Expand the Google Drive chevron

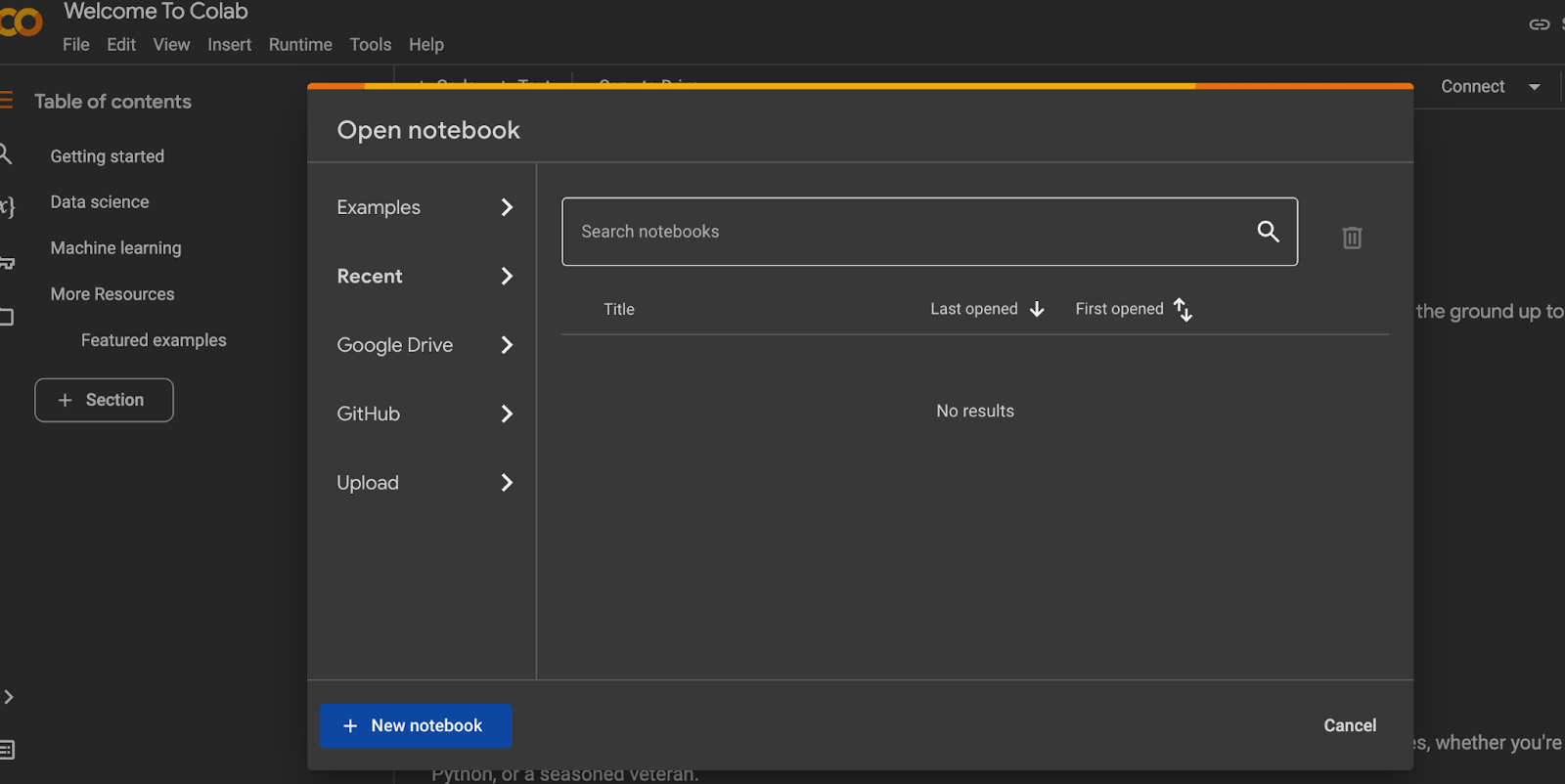point(507,345)
